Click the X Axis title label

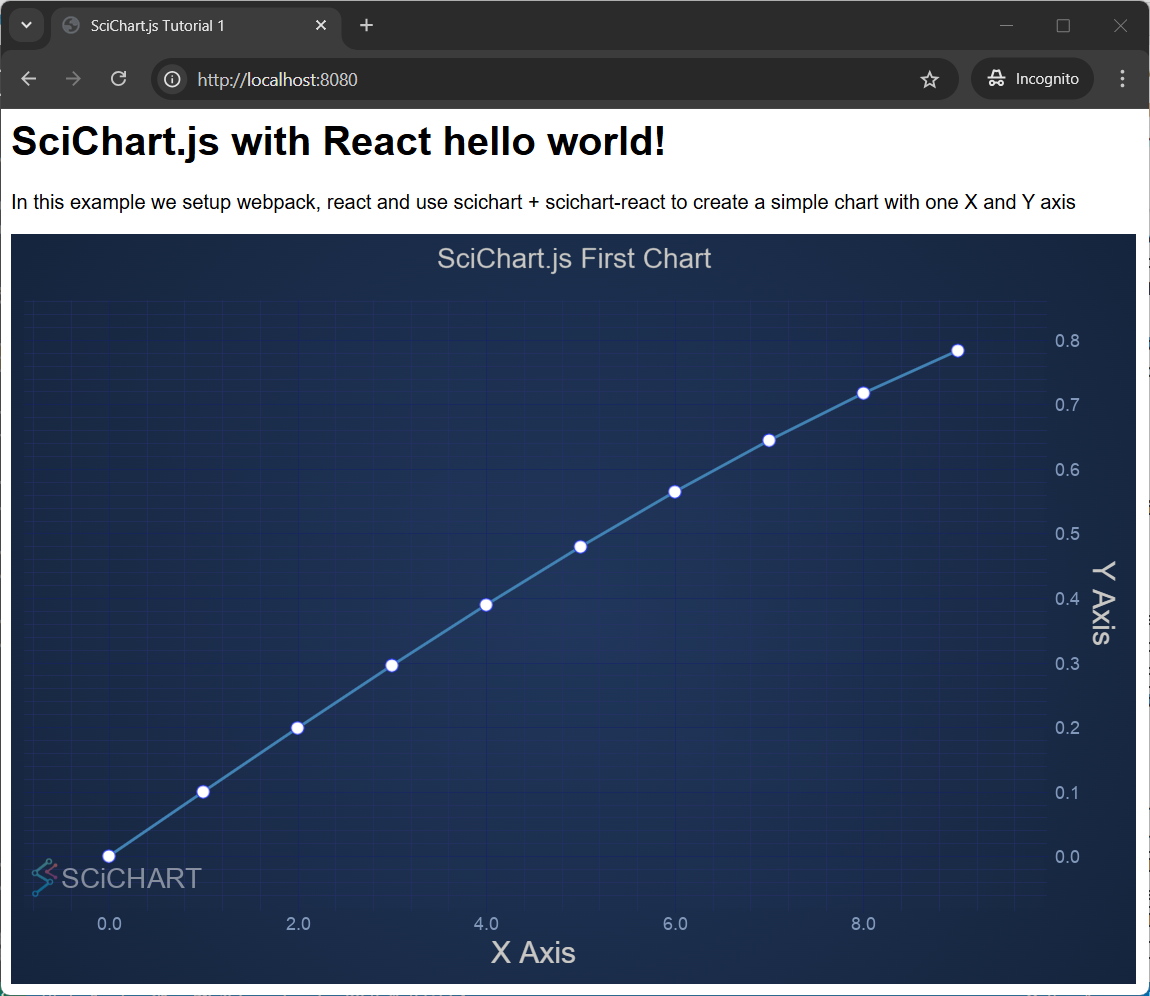click(533, 952)
